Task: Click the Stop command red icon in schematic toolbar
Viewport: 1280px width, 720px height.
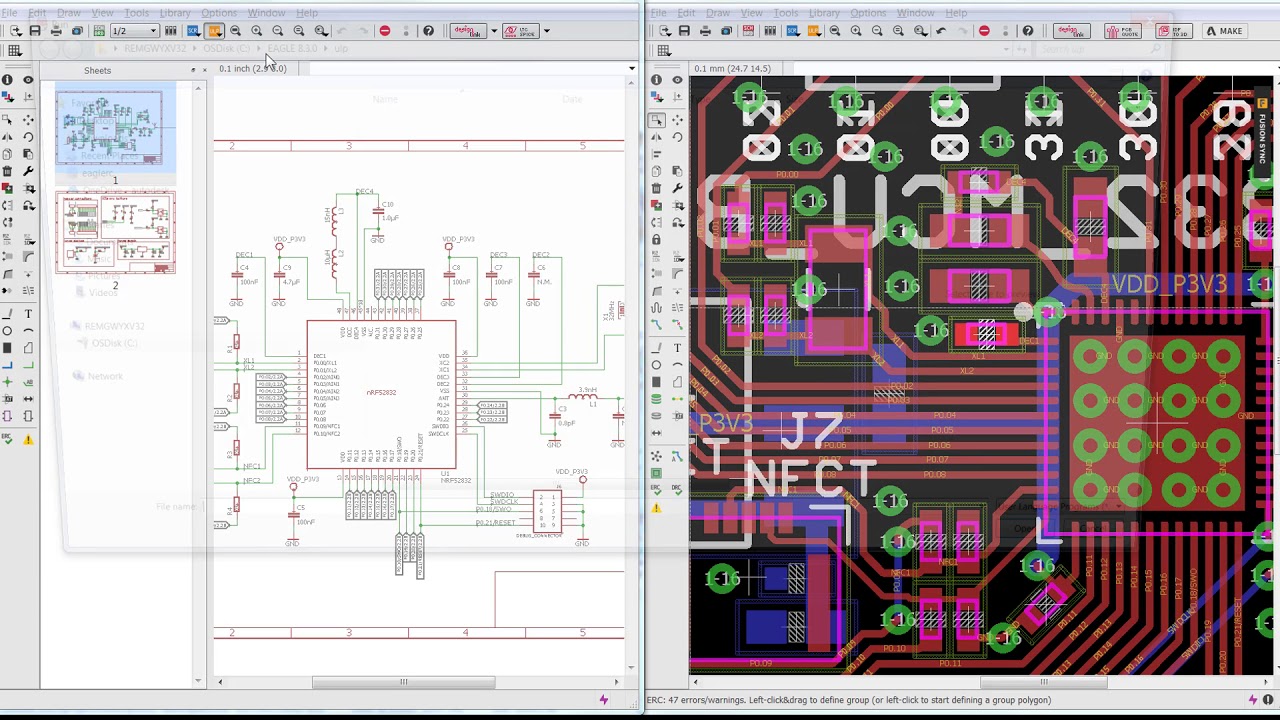Action: pyautogui.click(x=385, y=31)
